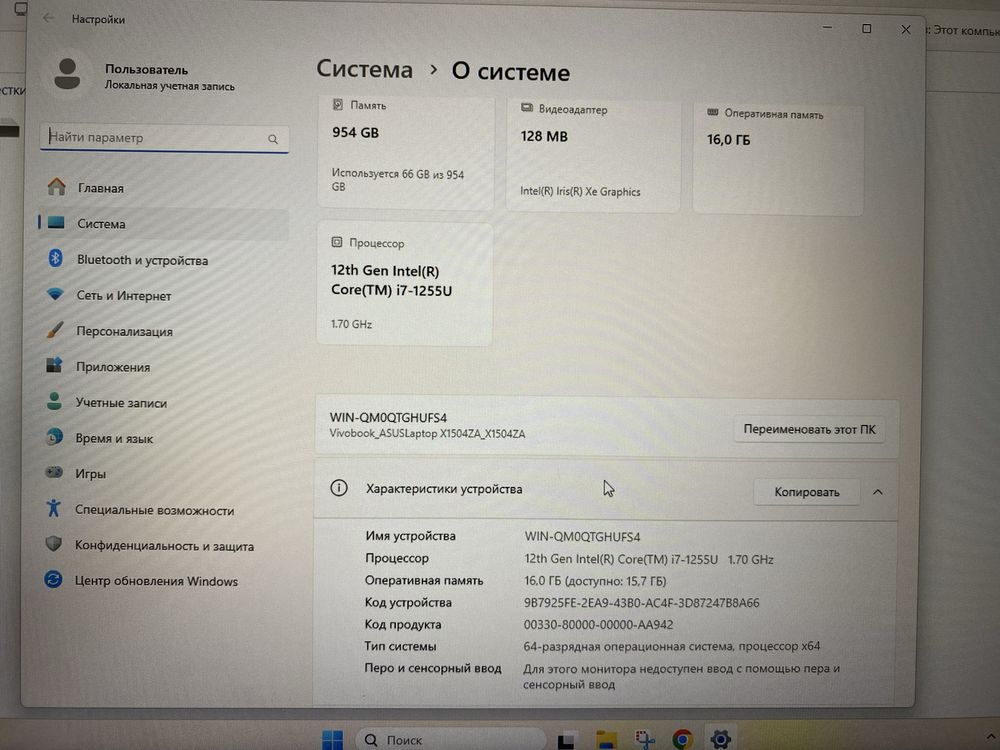Click the user avatar icon
Viewport: 1000px width, 750px height.
coord(67,74)
